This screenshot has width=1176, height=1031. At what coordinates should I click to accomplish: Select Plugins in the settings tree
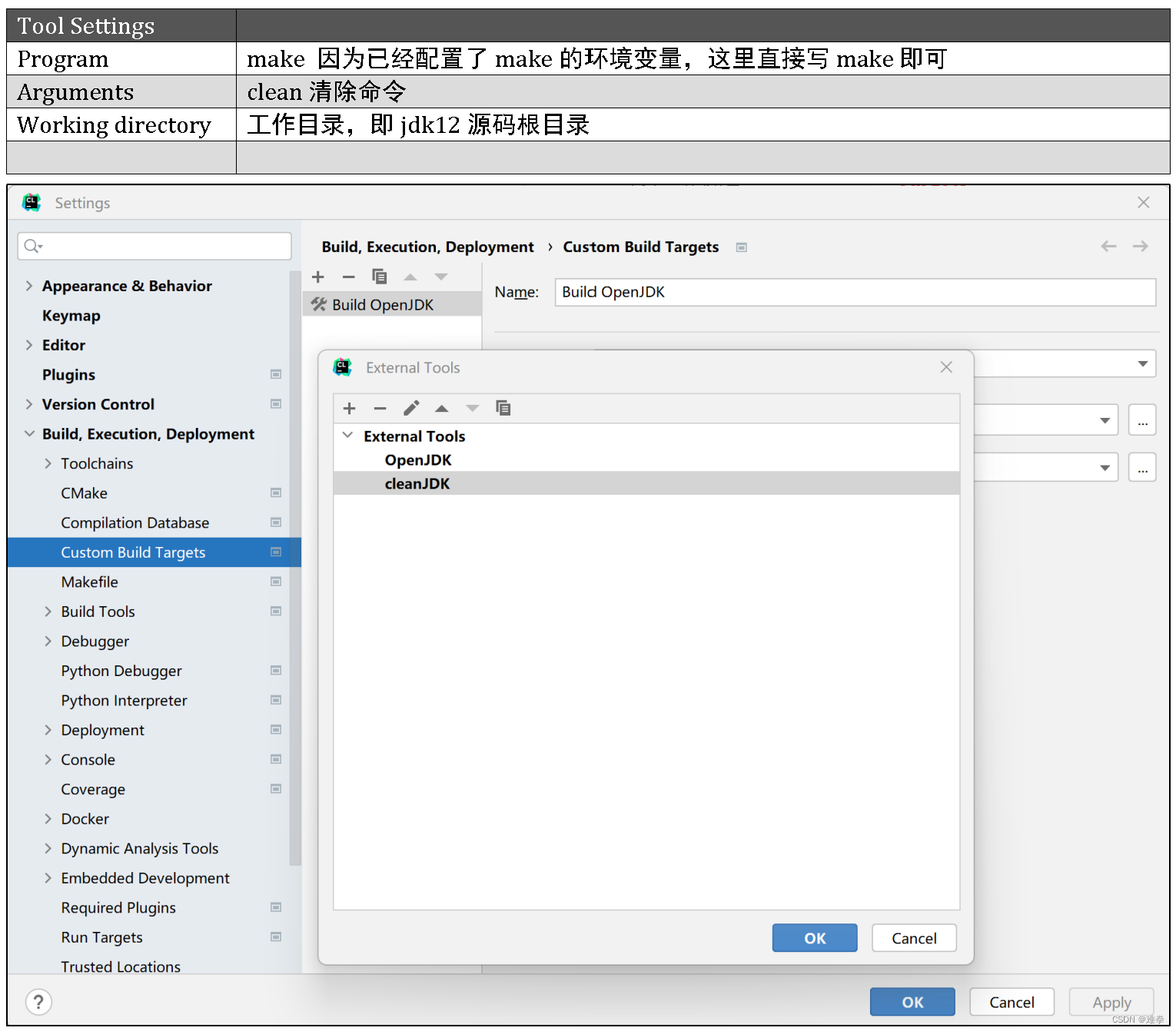[68, 375]
